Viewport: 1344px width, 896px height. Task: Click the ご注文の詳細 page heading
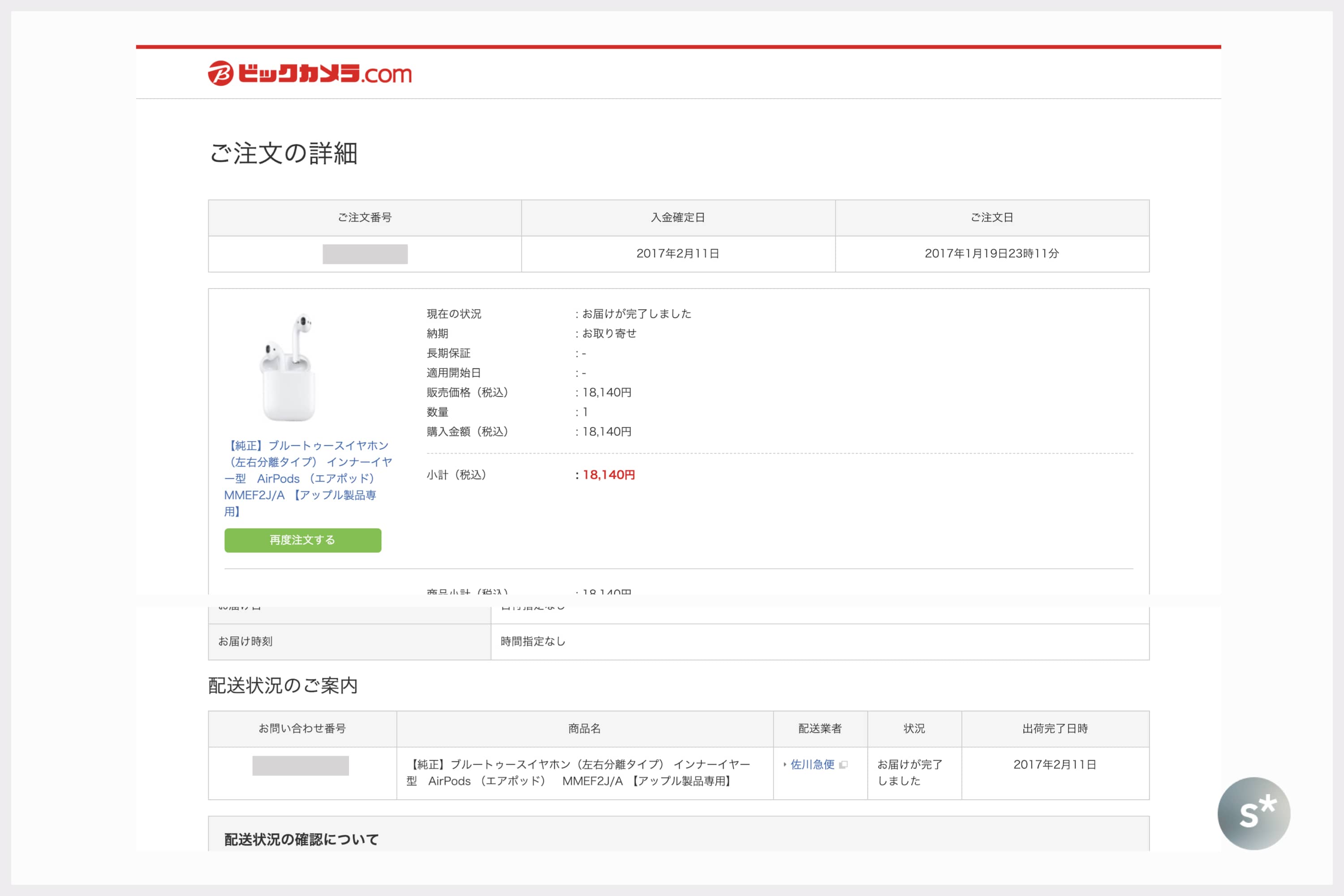284,153
